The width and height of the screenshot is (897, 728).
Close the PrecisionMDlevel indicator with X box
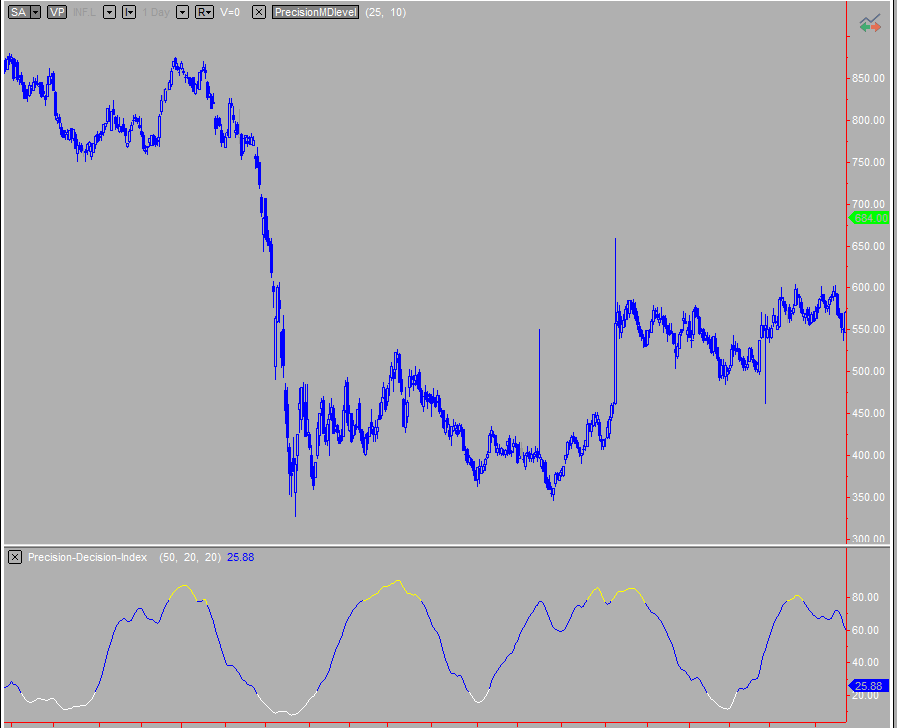point(259,12)
